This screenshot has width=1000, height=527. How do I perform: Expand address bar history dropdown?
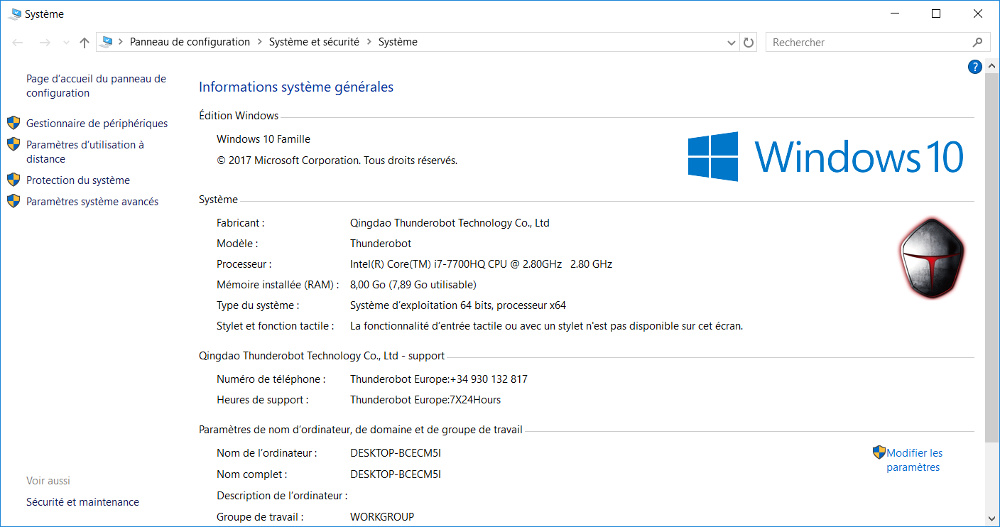tap(731, 42)
